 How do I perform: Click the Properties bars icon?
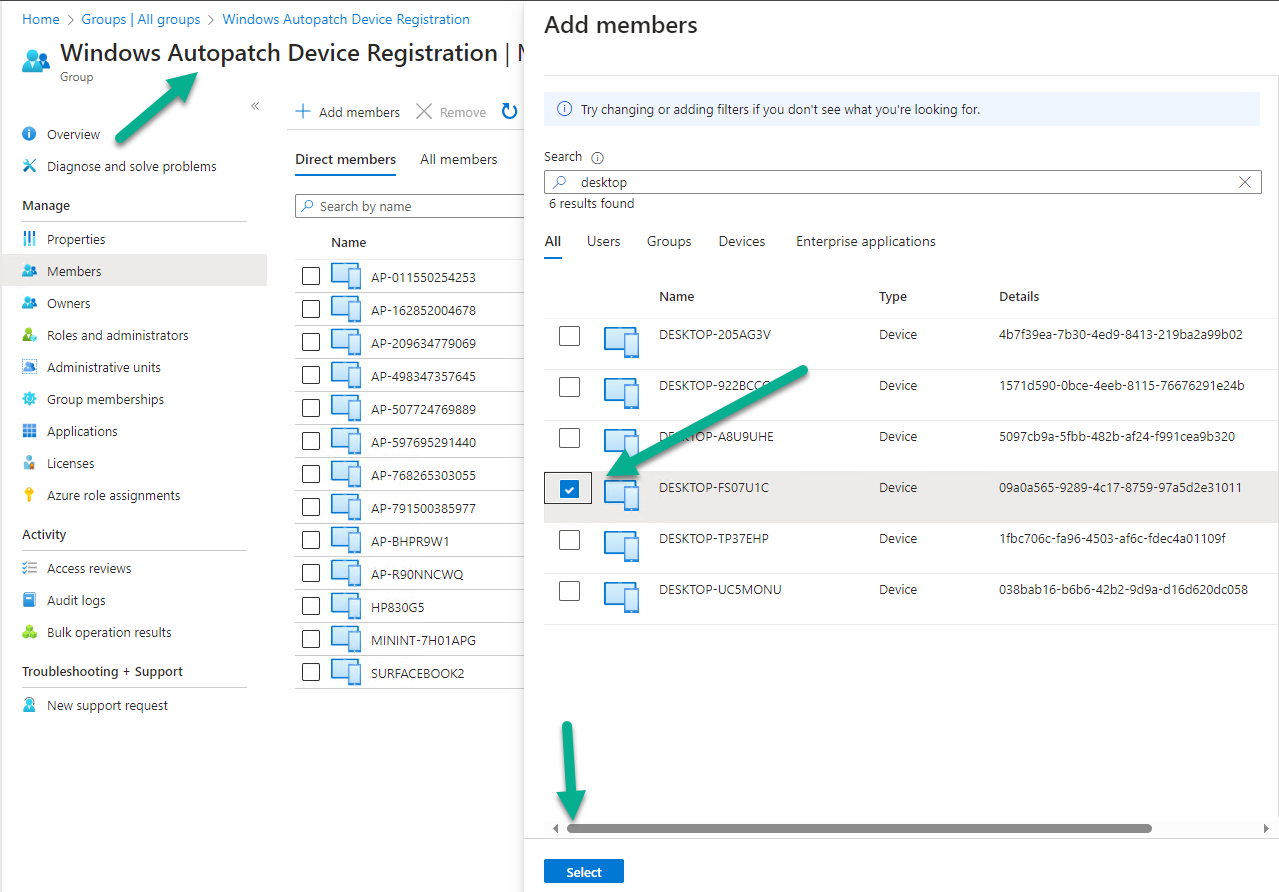tap(29, 239)
